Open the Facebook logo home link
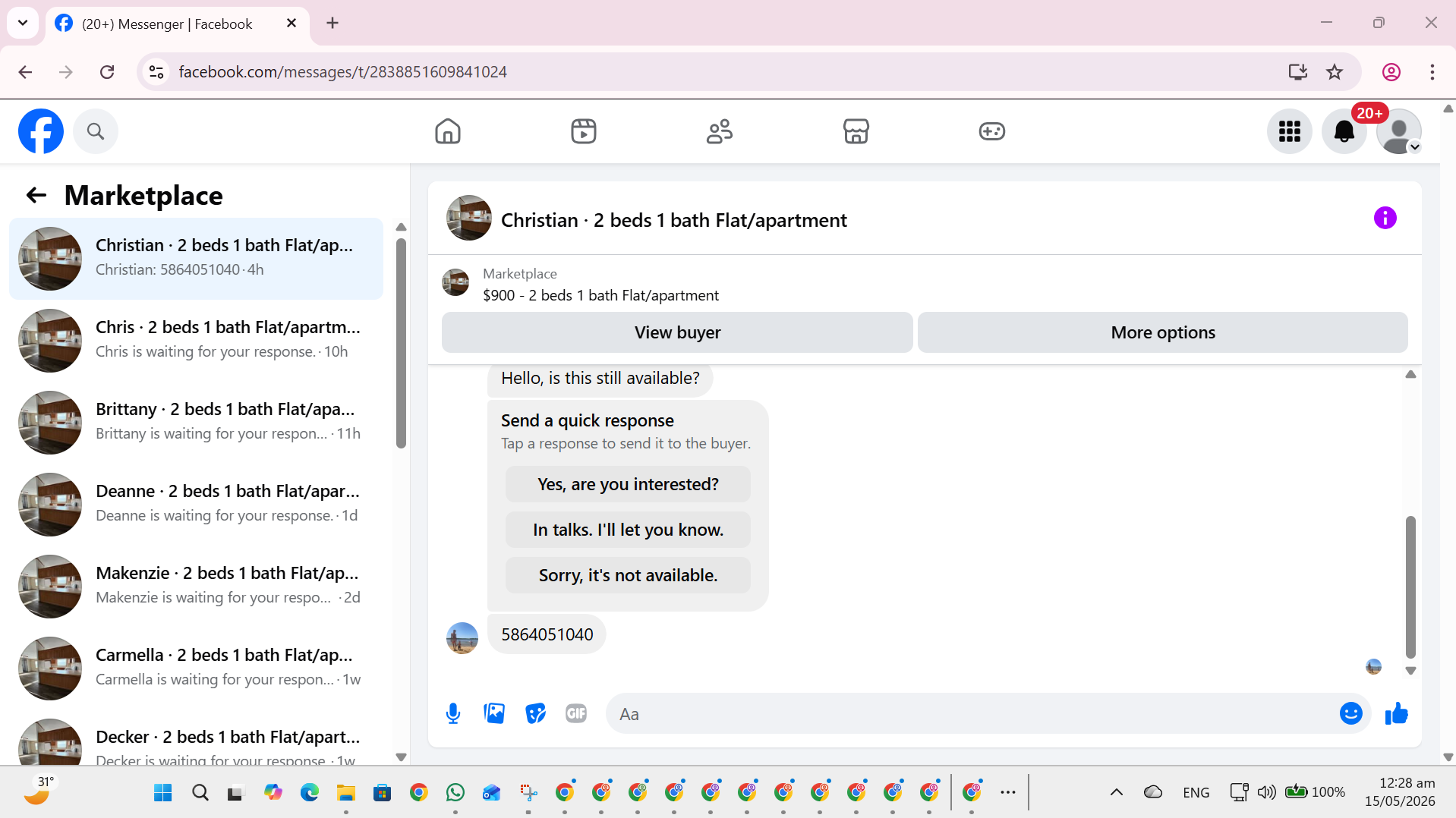The width and height of the screenshot is (1456, 818). pyautogui.click(x=41, y=131)
